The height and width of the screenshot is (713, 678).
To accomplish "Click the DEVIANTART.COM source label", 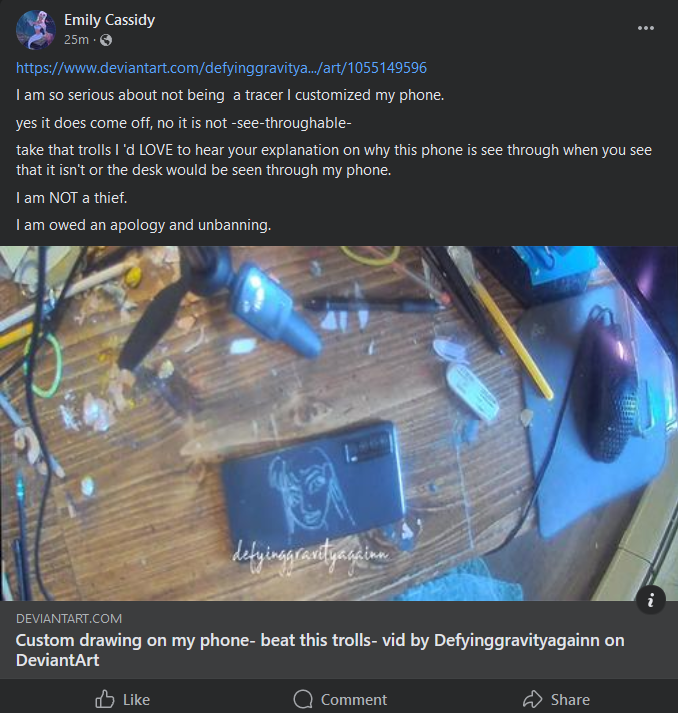I will point(69,618).
